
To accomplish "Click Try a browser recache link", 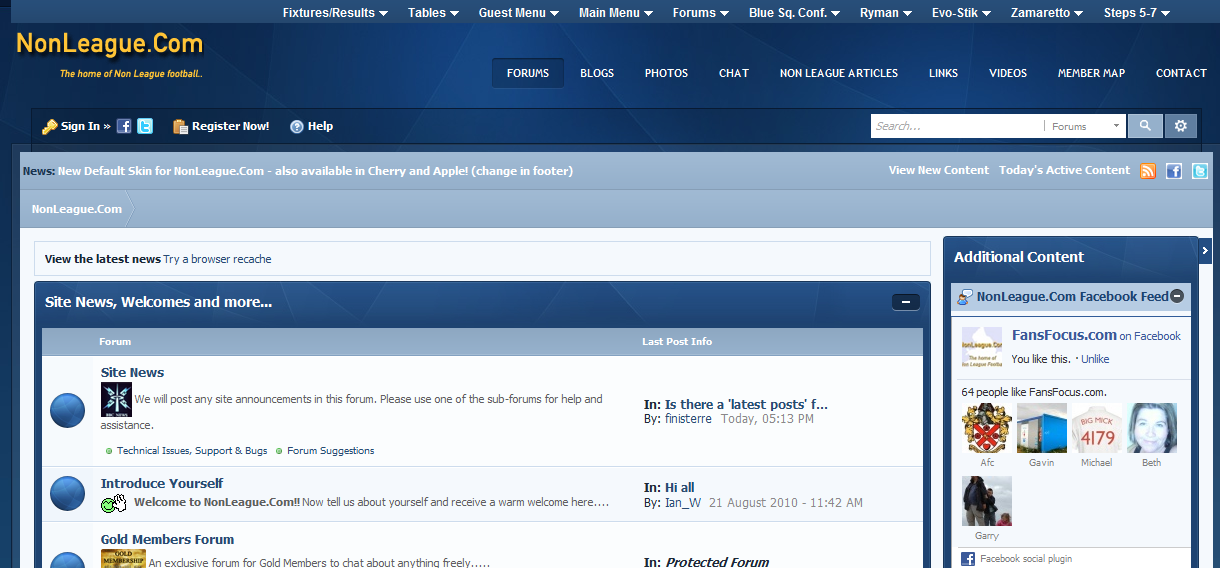I will 217,259.
